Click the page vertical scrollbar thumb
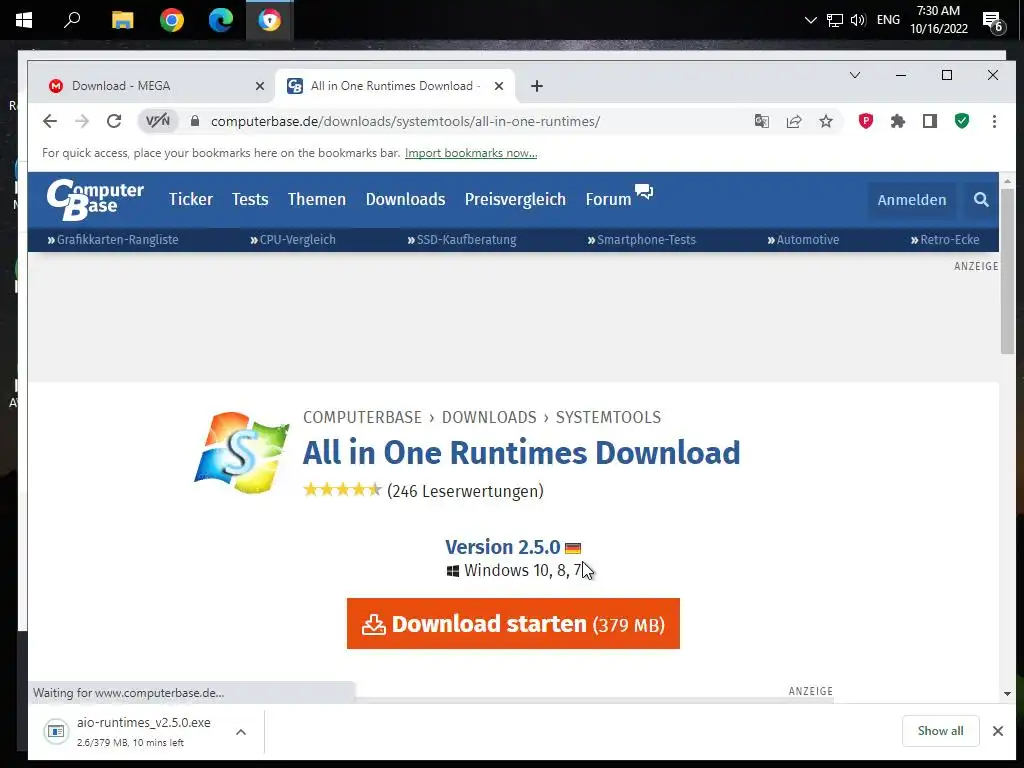The height and width of the screenshot is (768, 1024). 1007,271
